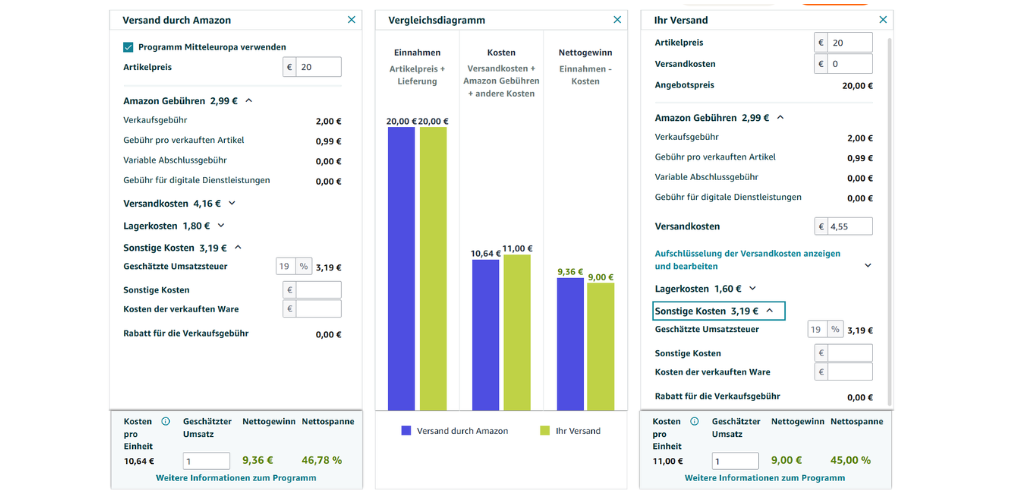Image resolution: width=1024 pixels, height=492 pixels.
Task: Open Weitere Informationen zum Programm link, Ihr Versand
Action: pos(765,478)
